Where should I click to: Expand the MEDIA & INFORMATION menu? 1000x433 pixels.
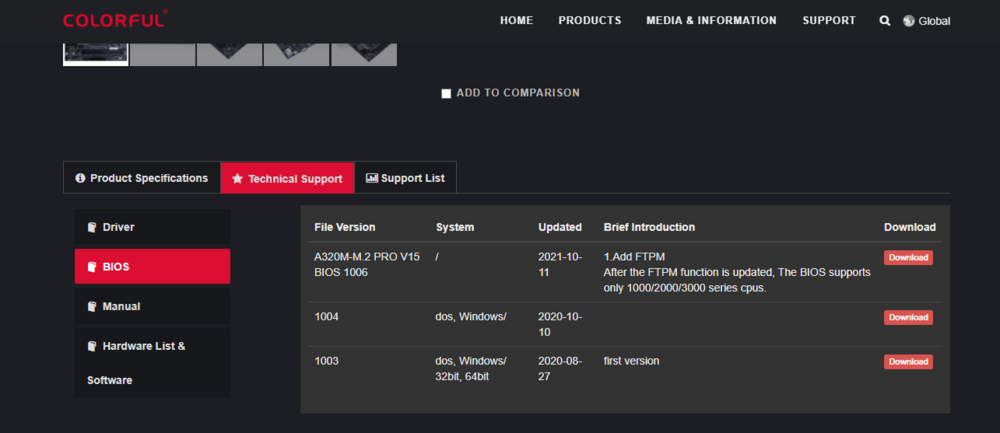pos(711,20)
